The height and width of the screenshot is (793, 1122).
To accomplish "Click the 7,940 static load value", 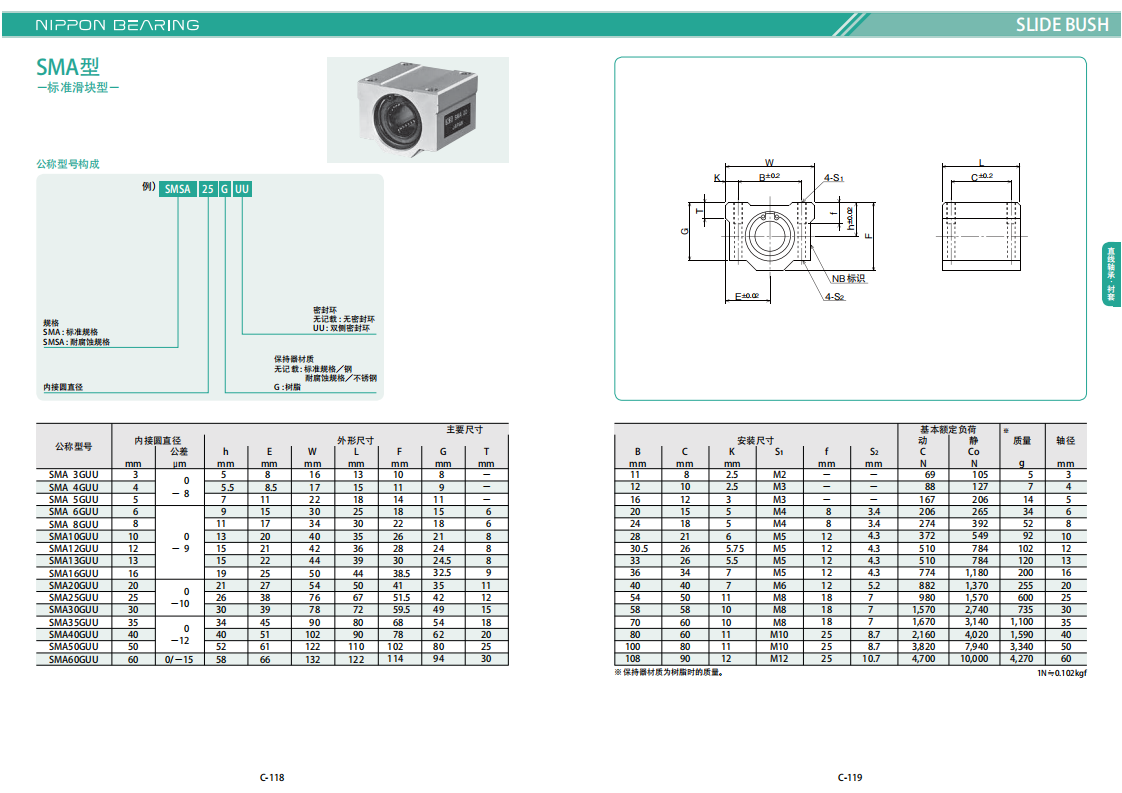I will [976, 647].
